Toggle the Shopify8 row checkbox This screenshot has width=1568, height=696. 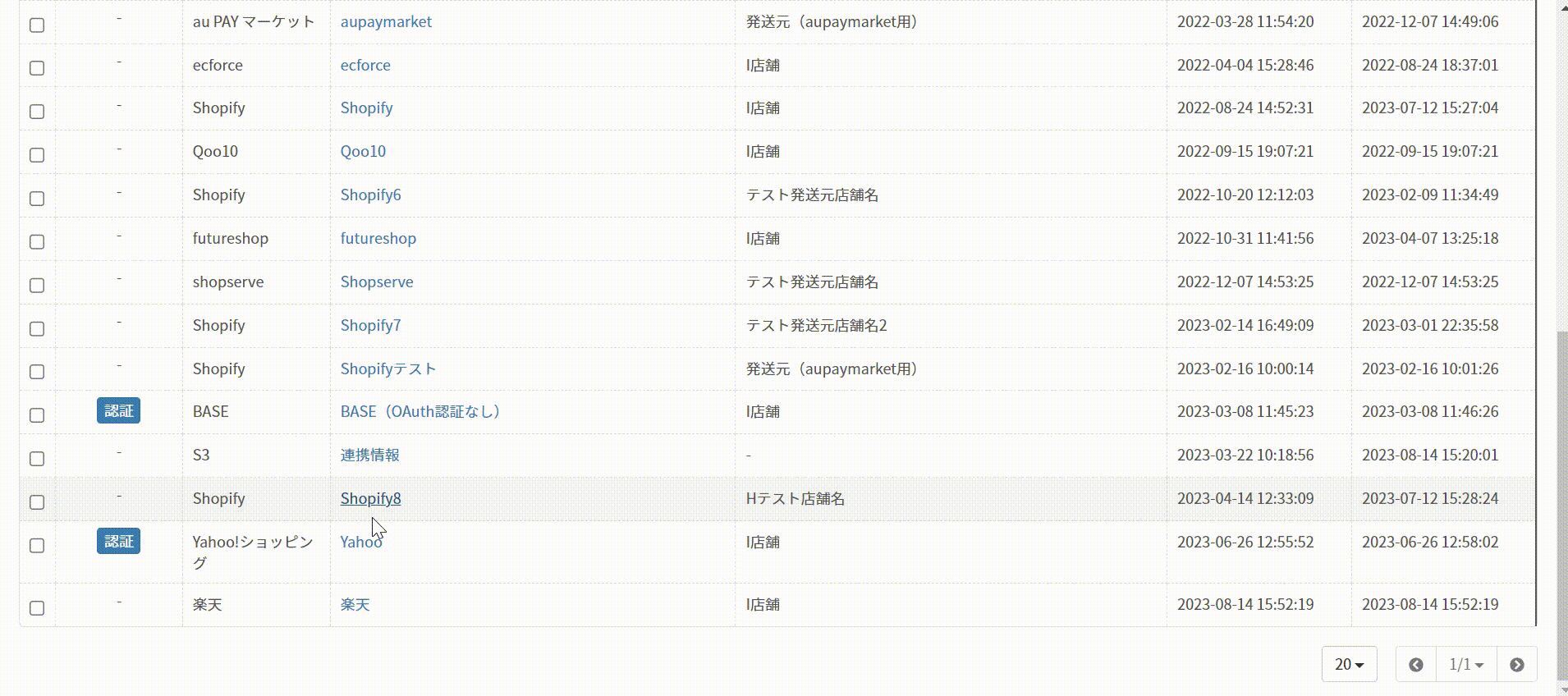click(37, 502)
